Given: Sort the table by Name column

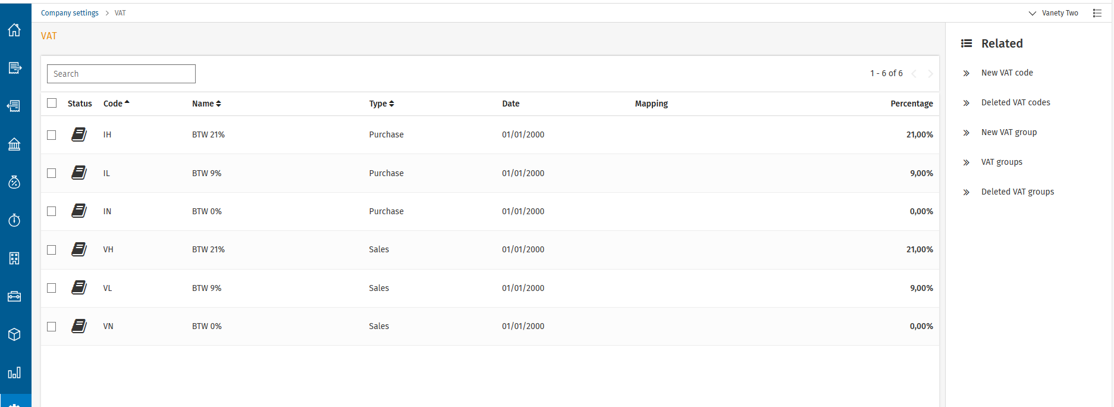Looking at the screenshot, I should pyautogui.click(x=206, y=103).
